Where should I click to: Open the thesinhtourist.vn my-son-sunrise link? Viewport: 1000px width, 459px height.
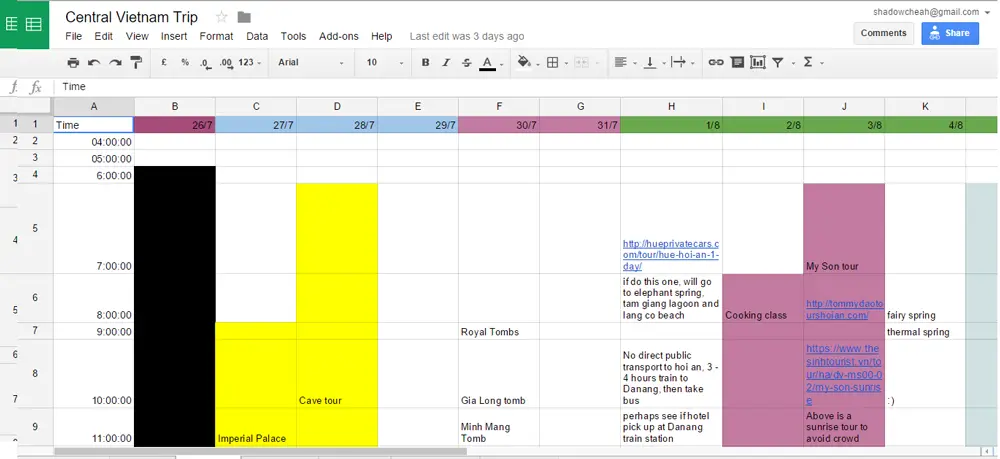[x=843, y=374]
